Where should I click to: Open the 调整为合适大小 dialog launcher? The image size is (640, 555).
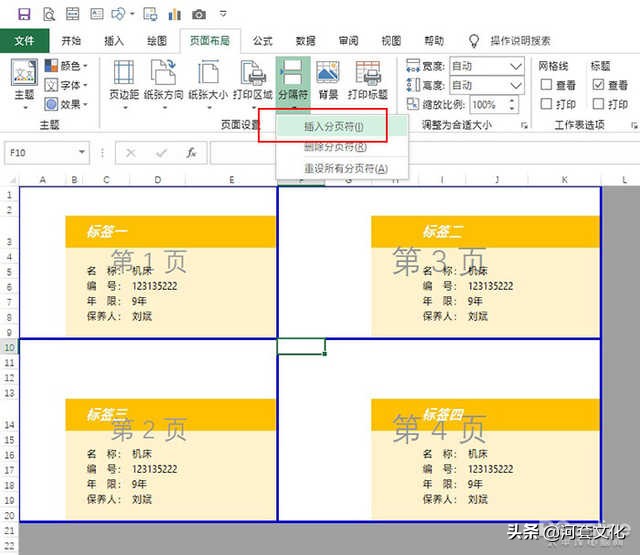click(524, 125)
